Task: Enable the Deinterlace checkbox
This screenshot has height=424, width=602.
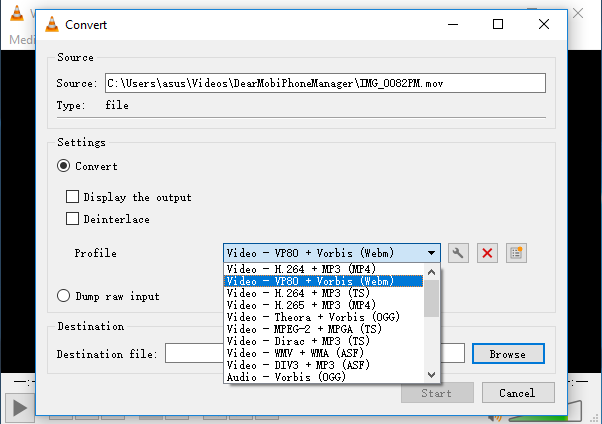Action: (73, 219)
